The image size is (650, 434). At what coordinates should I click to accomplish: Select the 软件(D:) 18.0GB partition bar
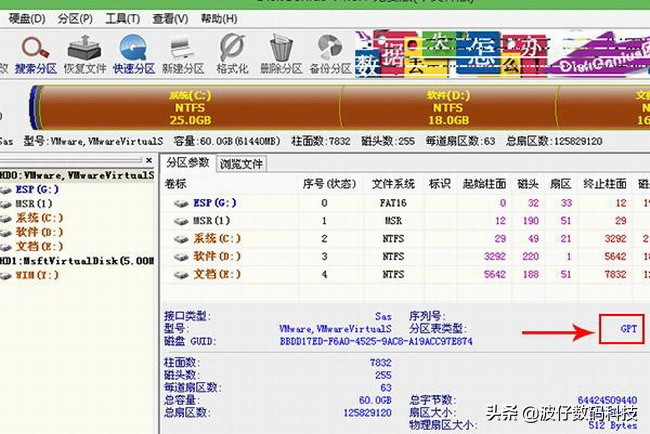[448, 108]
